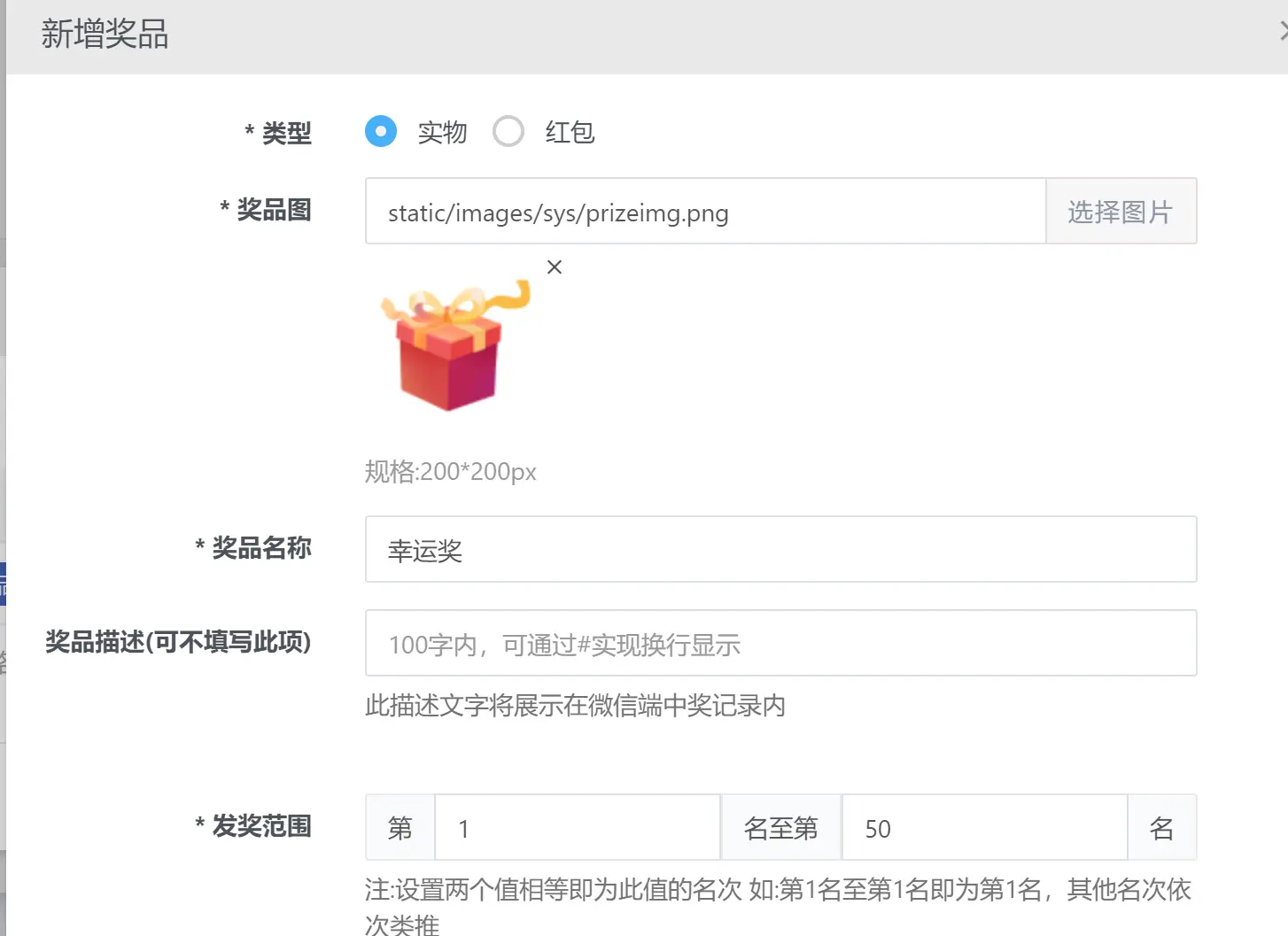Click the 实物 label text
Viewport: 1288px width, 936px height.
442,133
